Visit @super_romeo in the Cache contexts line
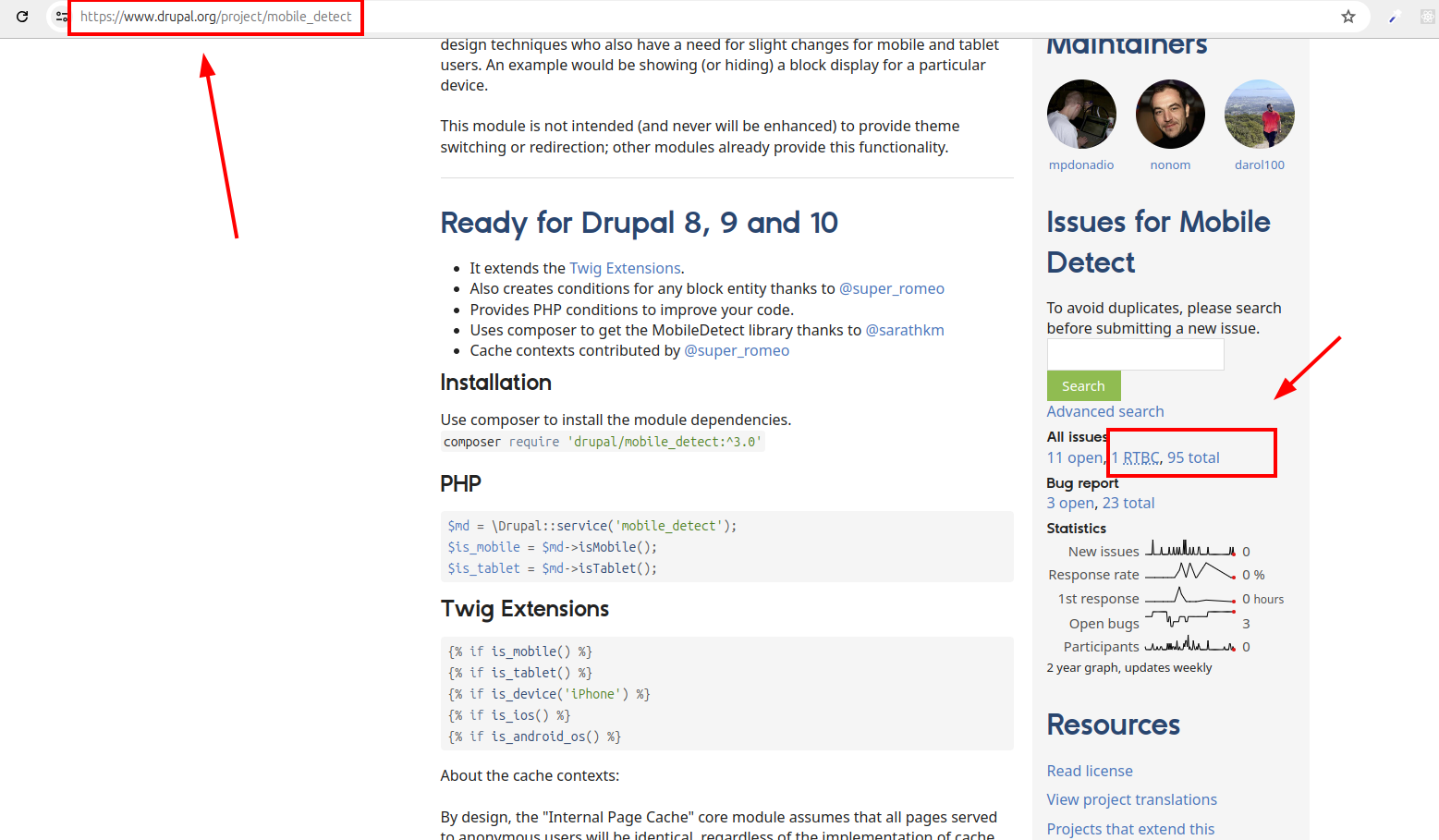Screen dimensions: 1439x840 point(737,351)
